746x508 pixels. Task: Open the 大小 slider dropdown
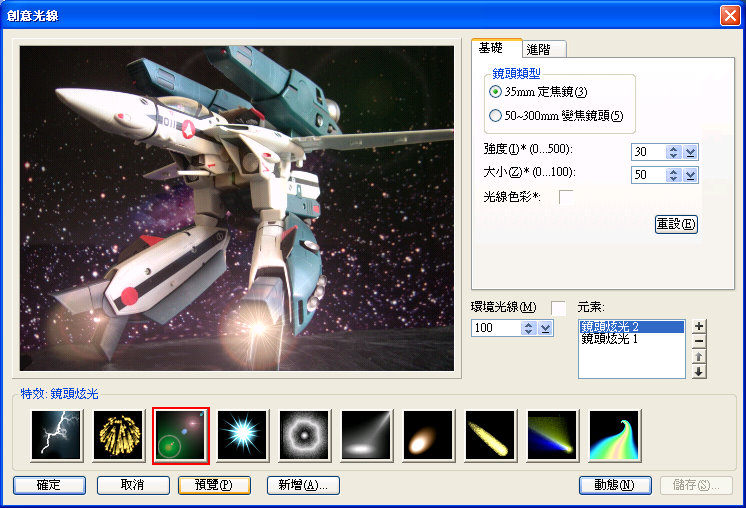point(690,175)
